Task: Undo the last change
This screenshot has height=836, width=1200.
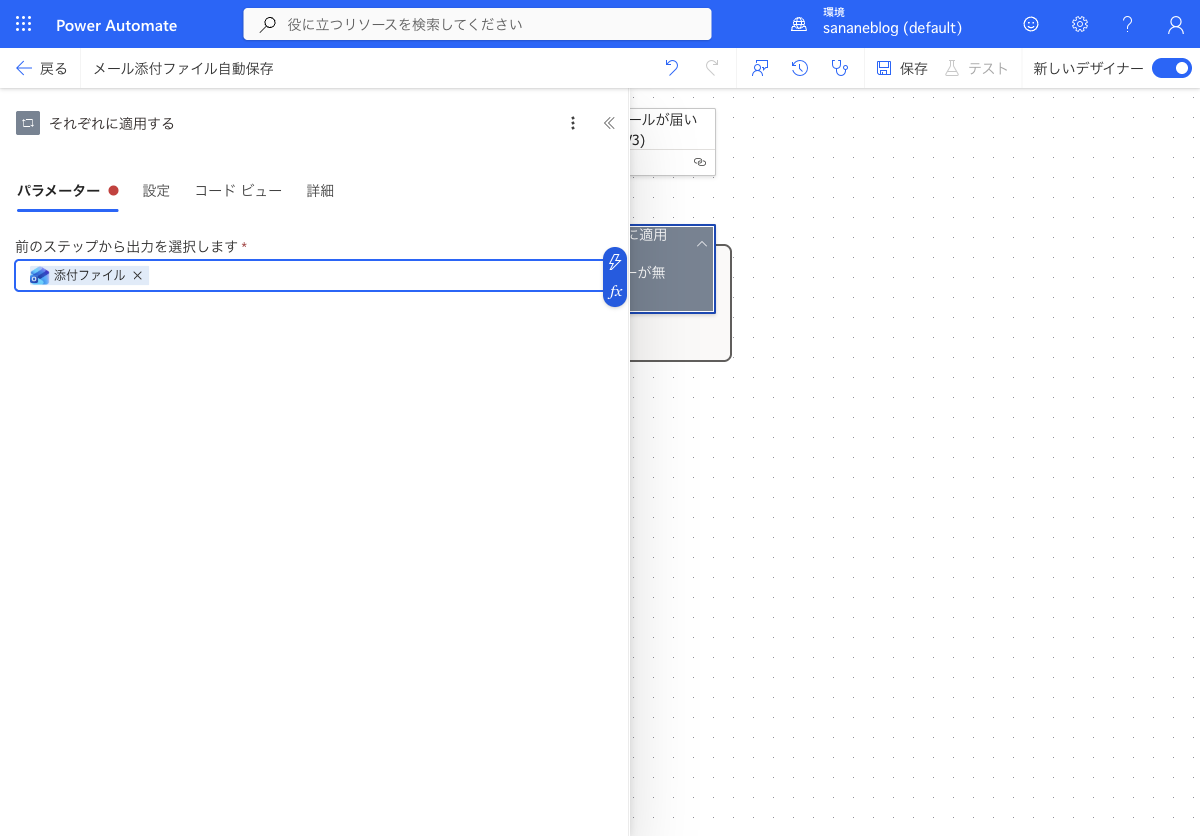Action: click(x=671, y=68)
